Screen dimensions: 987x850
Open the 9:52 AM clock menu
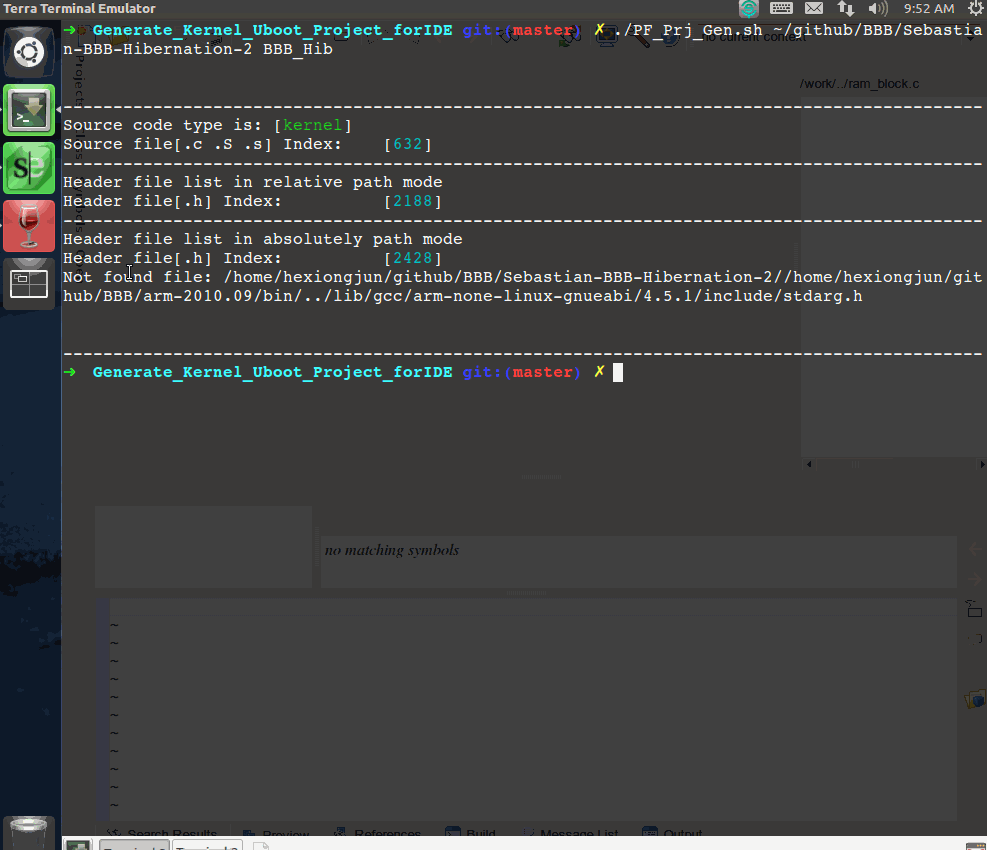tap(929, 8)
